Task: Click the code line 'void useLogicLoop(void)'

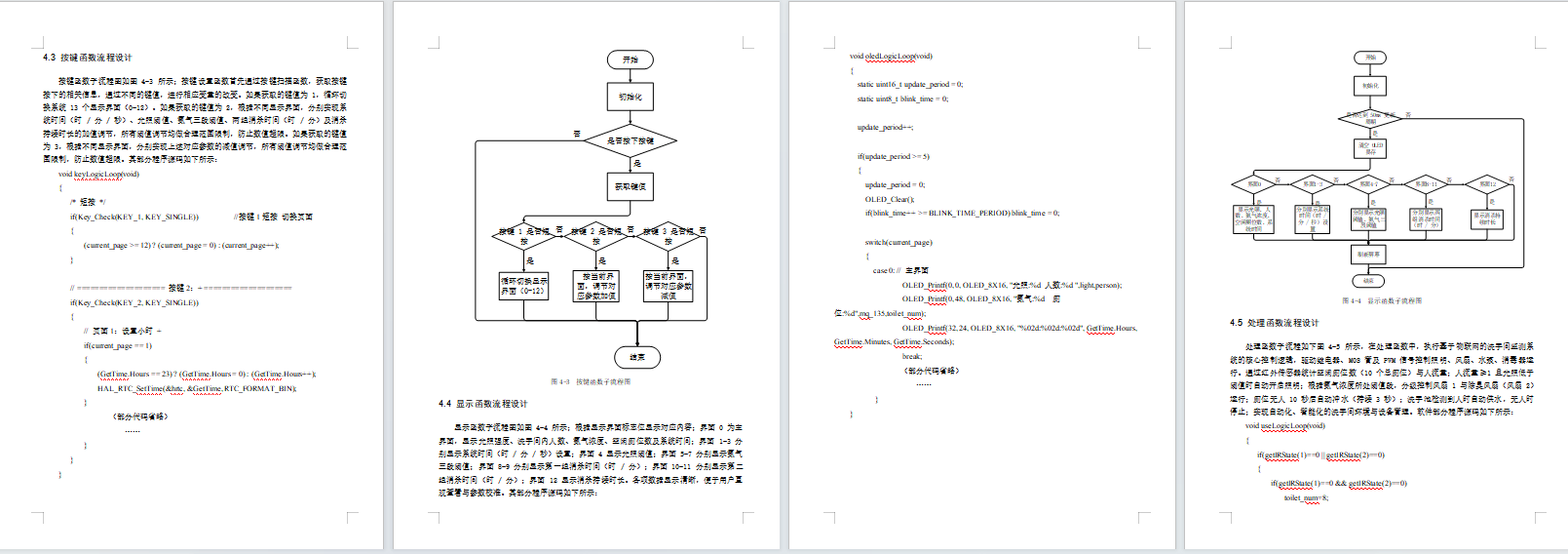Action: pyautogui.click(x=1285, y=426)
